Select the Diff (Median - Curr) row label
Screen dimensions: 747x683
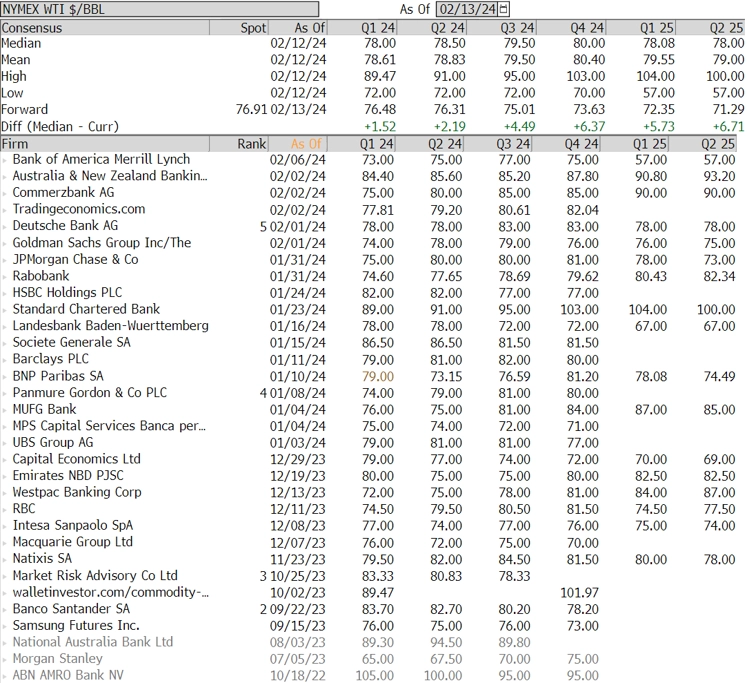[60, 127]
